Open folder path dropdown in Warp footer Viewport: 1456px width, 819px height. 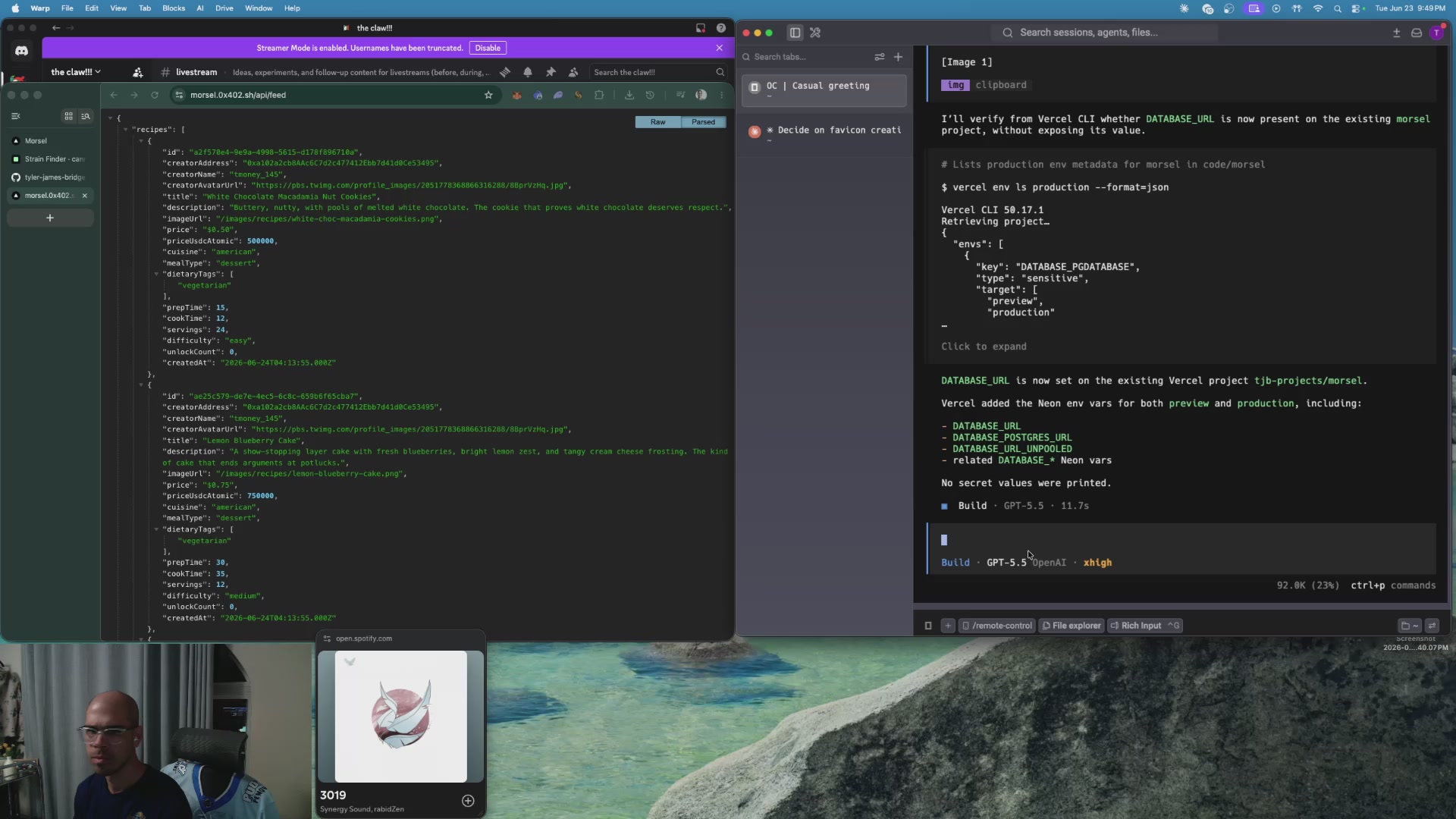(x=1409, y=626)
